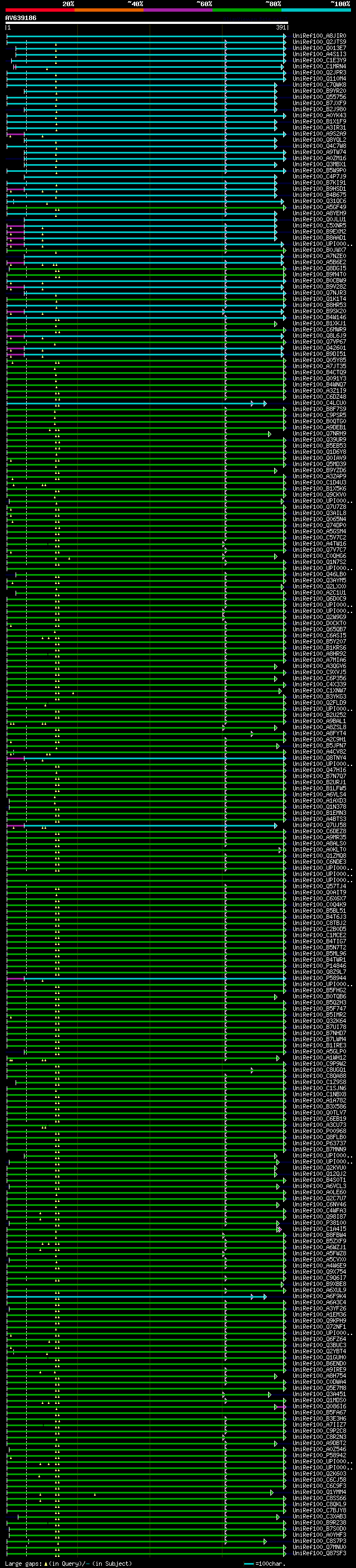Image resolution: width=356 pixels, height=1568 pixels.
Task: Select hit label UniRef100_Q3MBX1
Action: pyautogui.click(x=319, y=164)
